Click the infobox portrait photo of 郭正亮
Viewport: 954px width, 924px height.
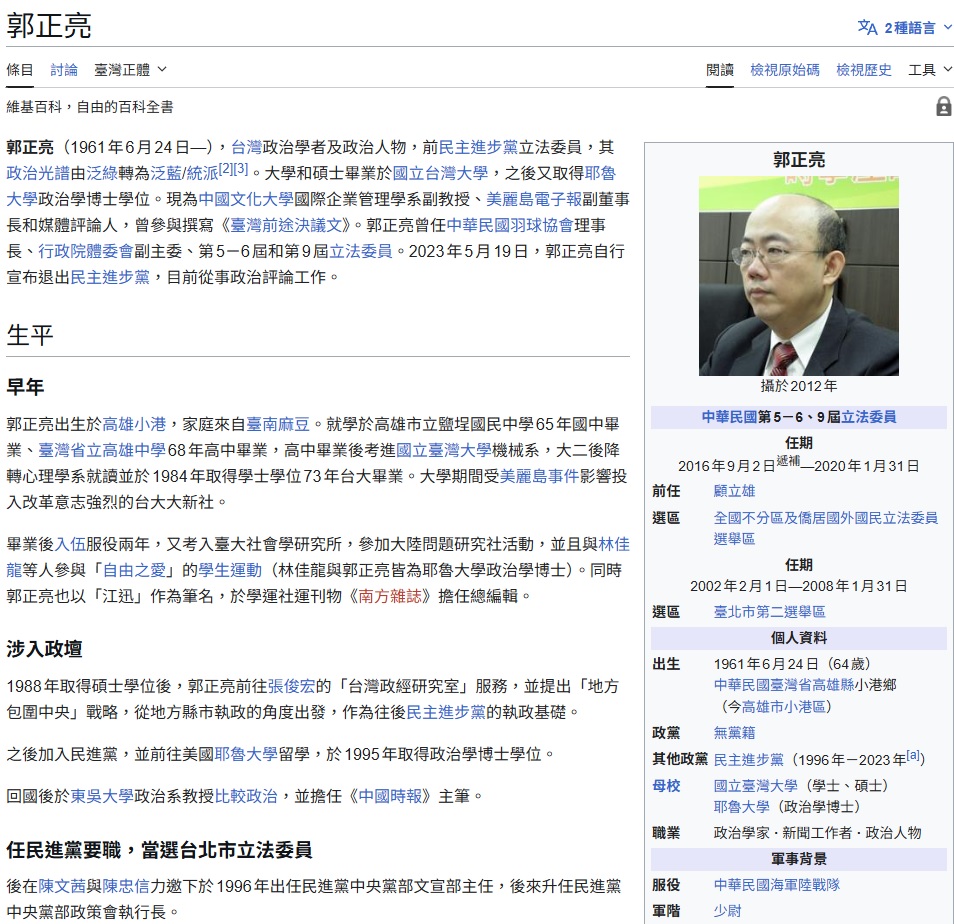coord(798,275)
